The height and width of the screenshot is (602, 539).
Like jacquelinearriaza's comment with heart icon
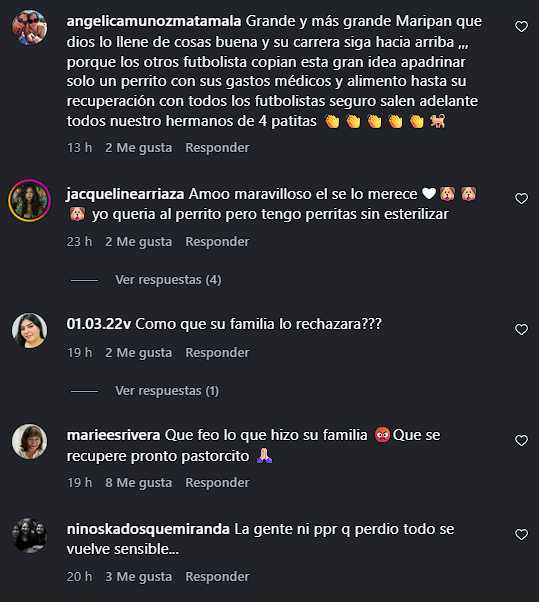click(521, 198)
